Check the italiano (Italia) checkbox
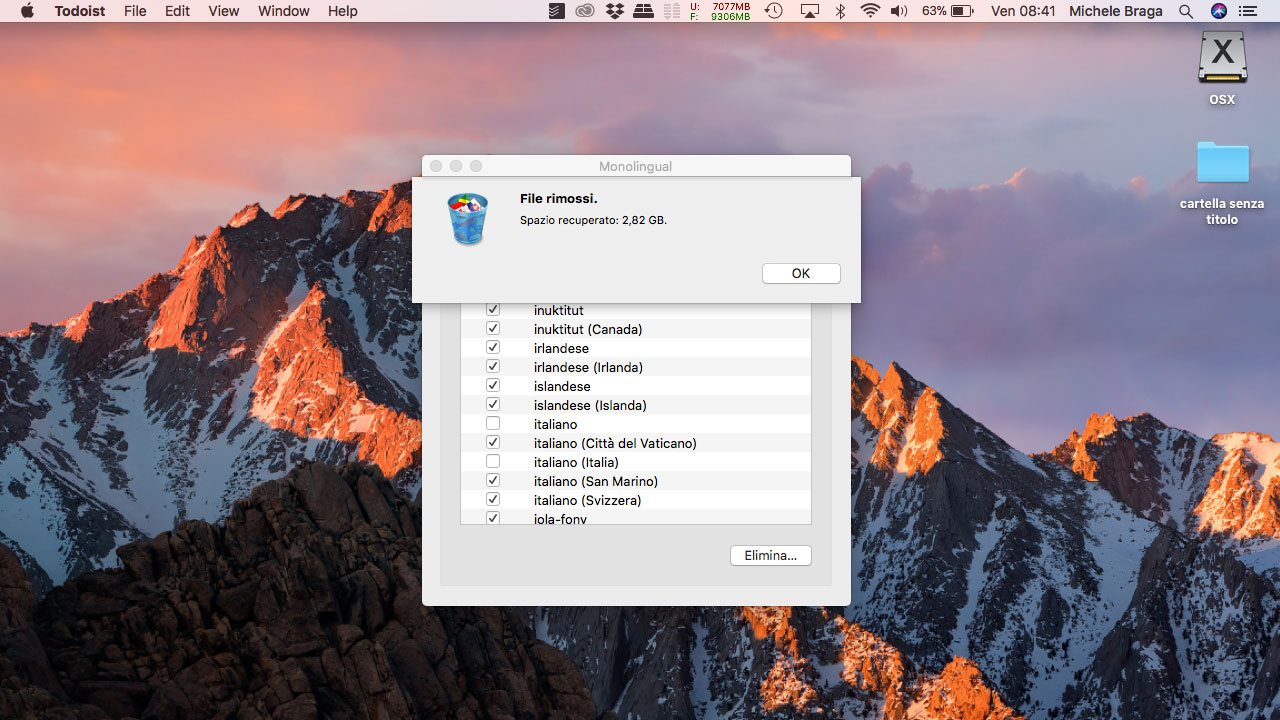1280x720 pixels. 493,462
